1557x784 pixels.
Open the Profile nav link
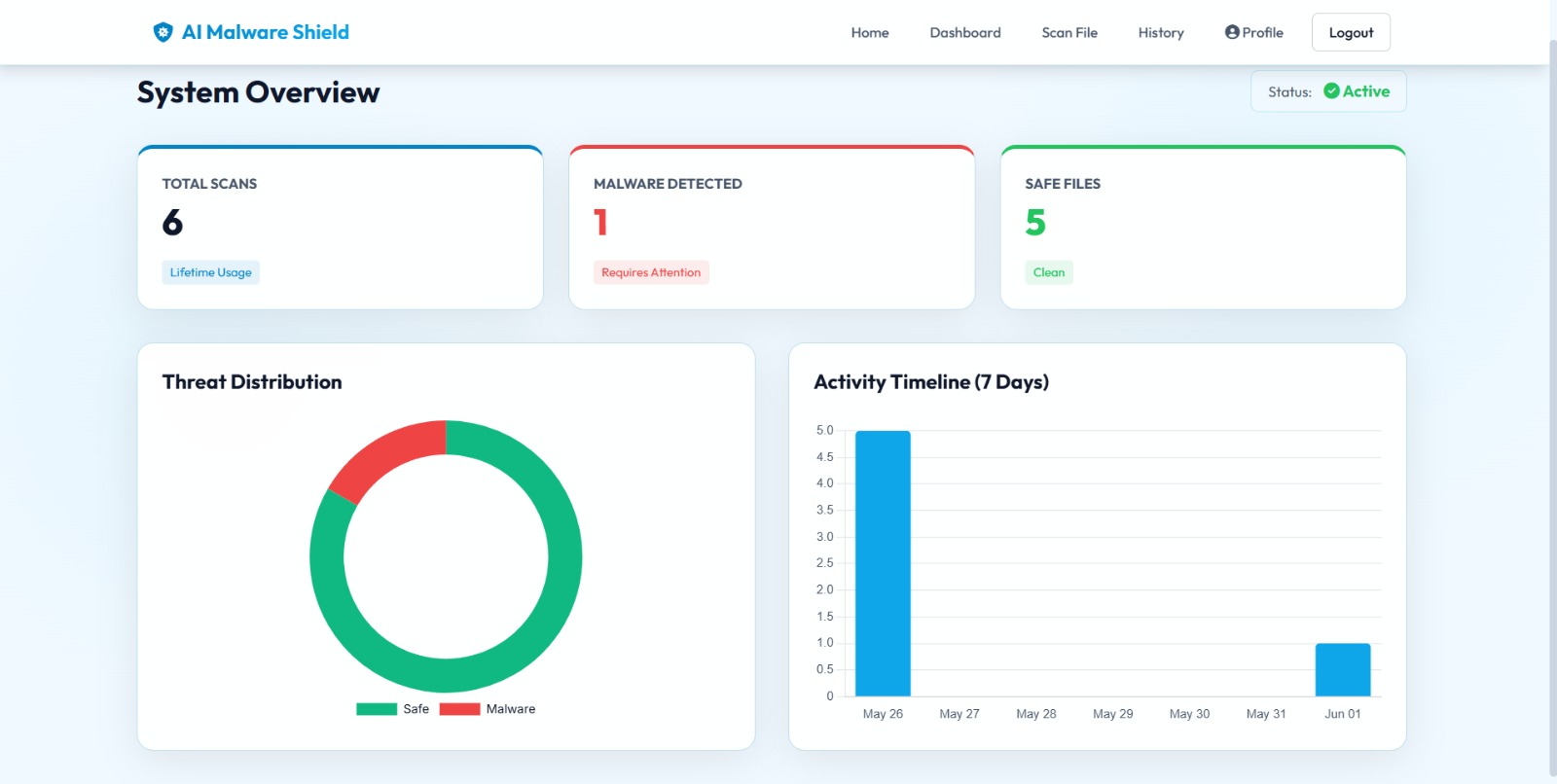[x=1254, y=32]
